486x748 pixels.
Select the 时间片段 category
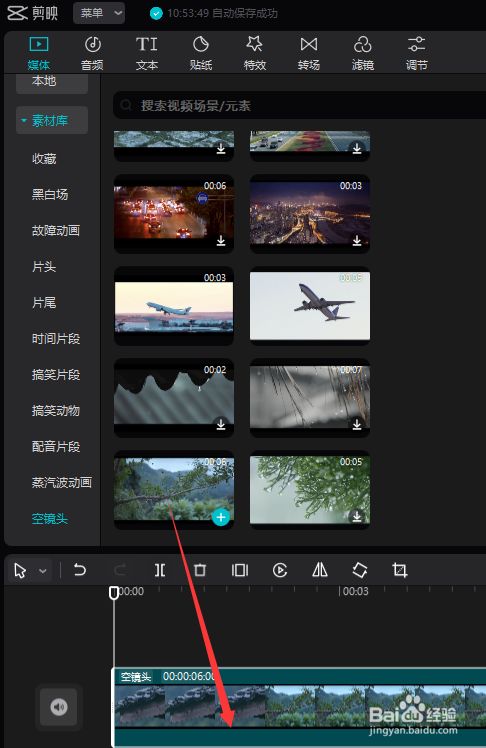55,339
